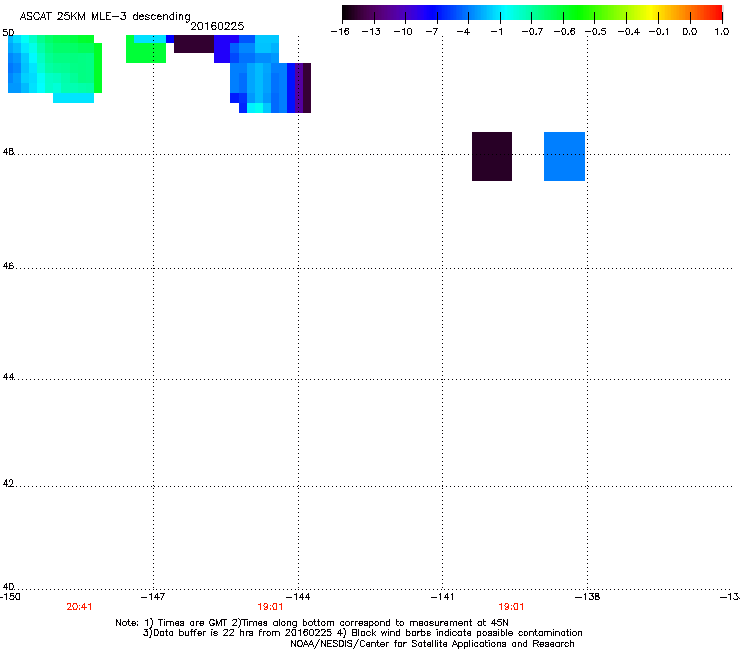
Task: Click the latitude label 40
Action: (8, 586)
